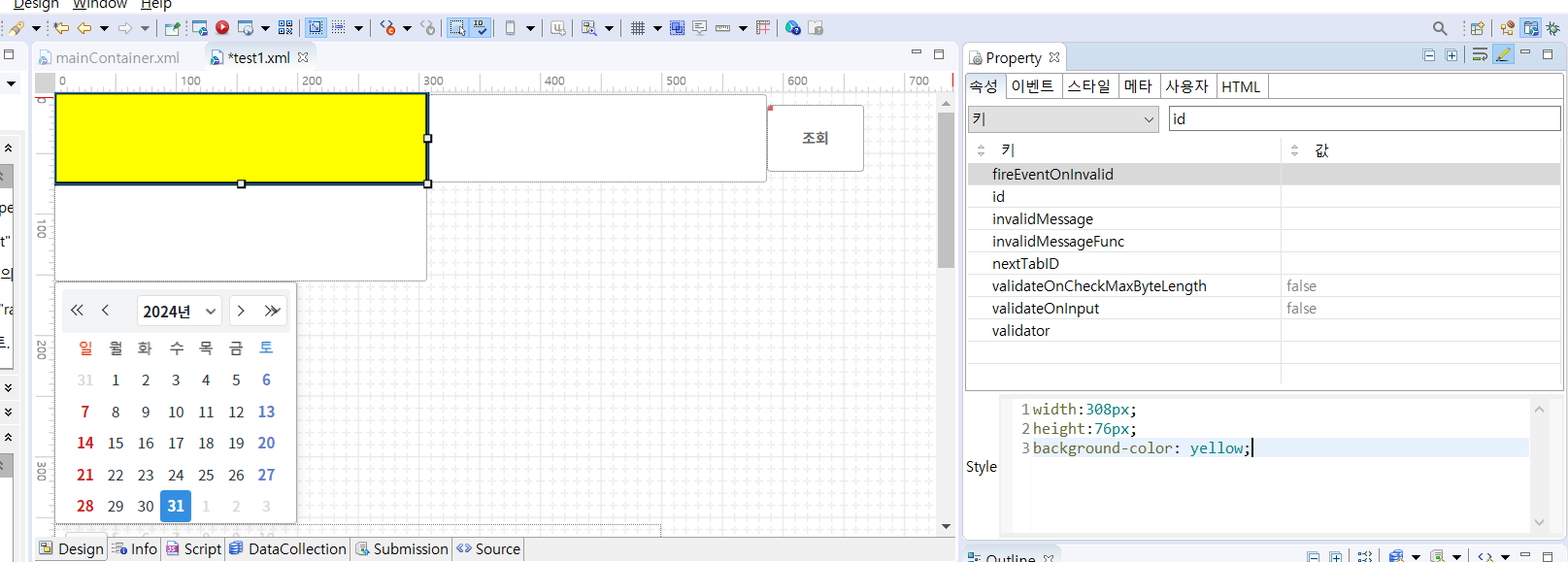Click the open perspective icon

(x=1477, y=28)
